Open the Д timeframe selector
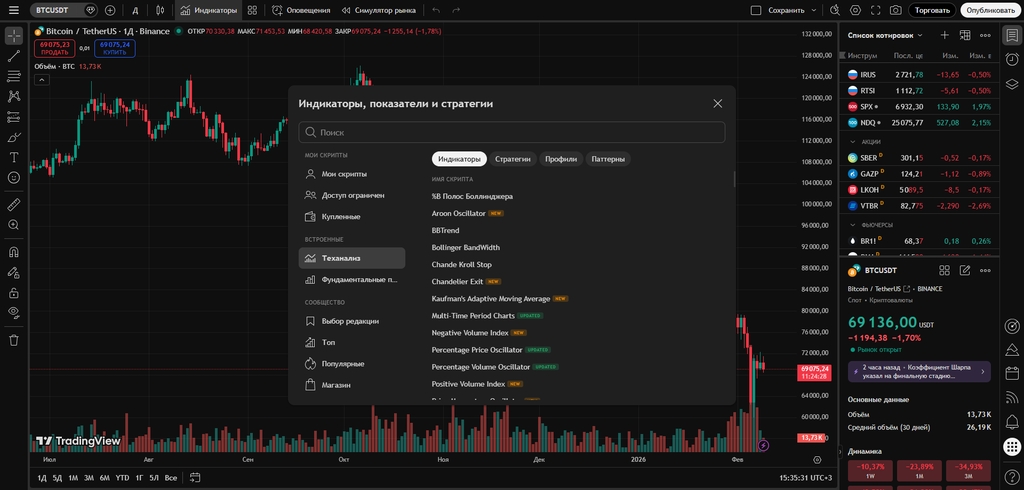This screenshot has width=1024, height=490. [135, 10]
